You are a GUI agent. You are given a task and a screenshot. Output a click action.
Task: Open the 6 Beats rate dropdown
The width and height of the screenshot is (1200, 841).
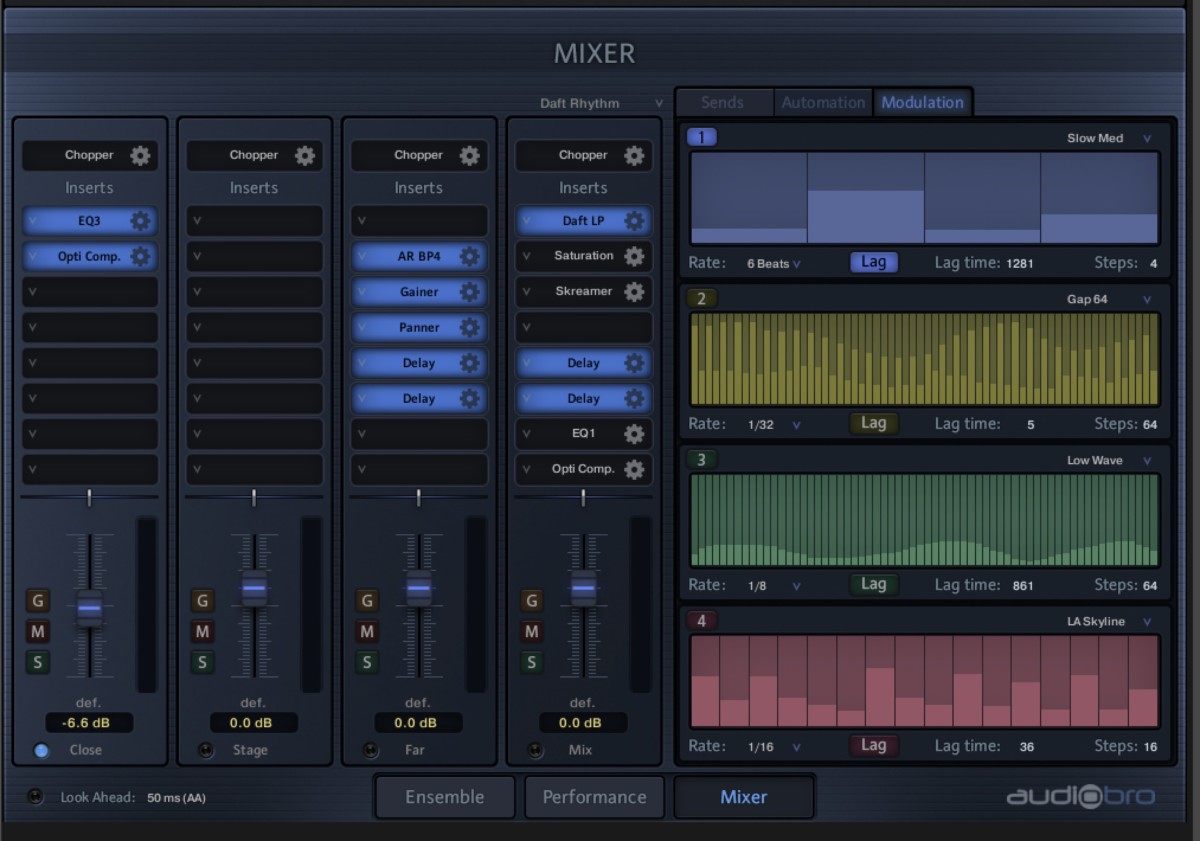coord(774,264)
